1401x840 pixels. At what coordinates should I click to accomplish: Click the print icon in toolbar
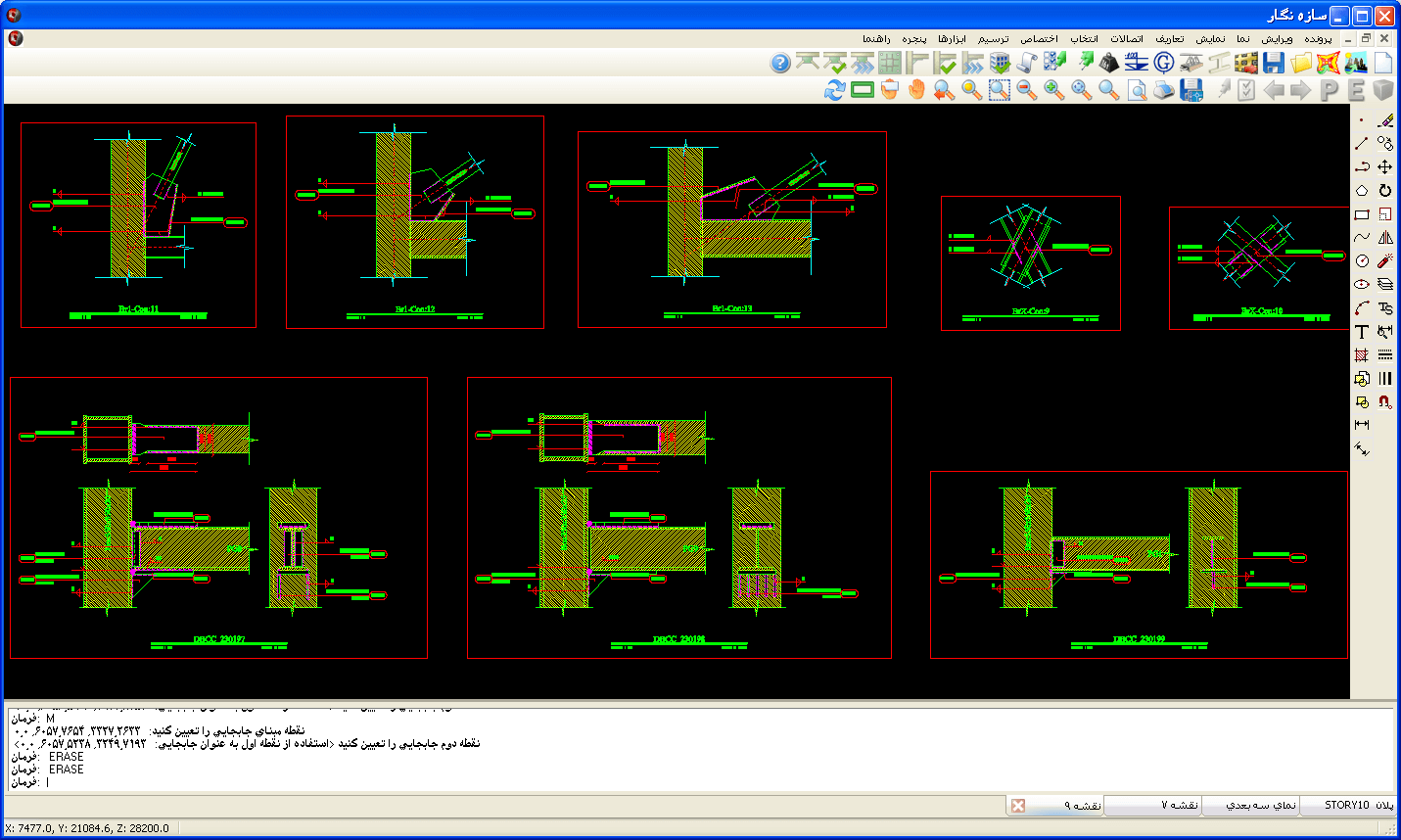[1163, 90]
